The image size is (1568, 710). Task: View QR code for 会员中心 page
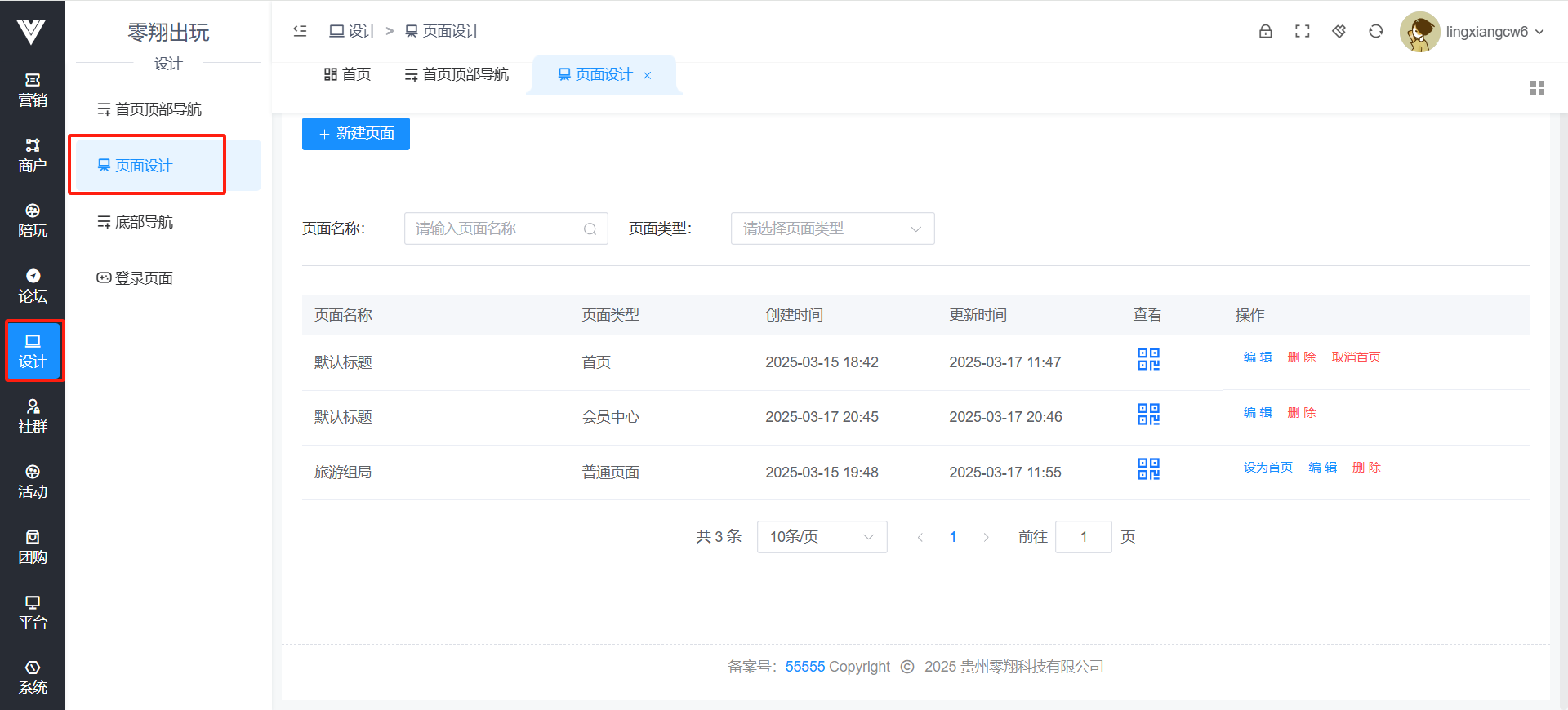pos(1148,415)
